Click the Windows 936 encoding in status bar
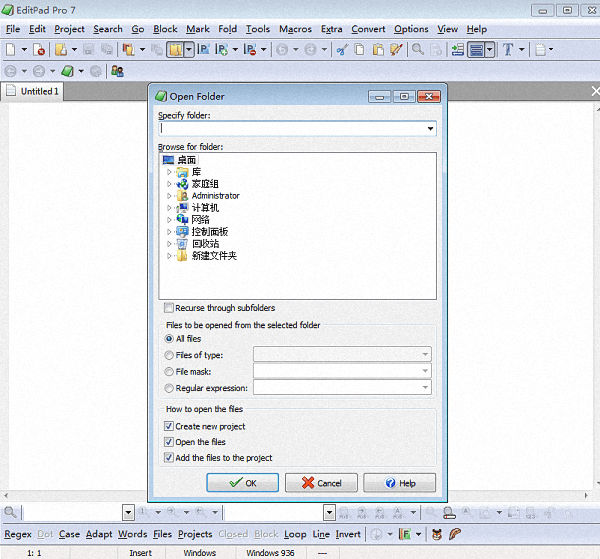This screenshot has height=559, width=600. coord(270,553)
